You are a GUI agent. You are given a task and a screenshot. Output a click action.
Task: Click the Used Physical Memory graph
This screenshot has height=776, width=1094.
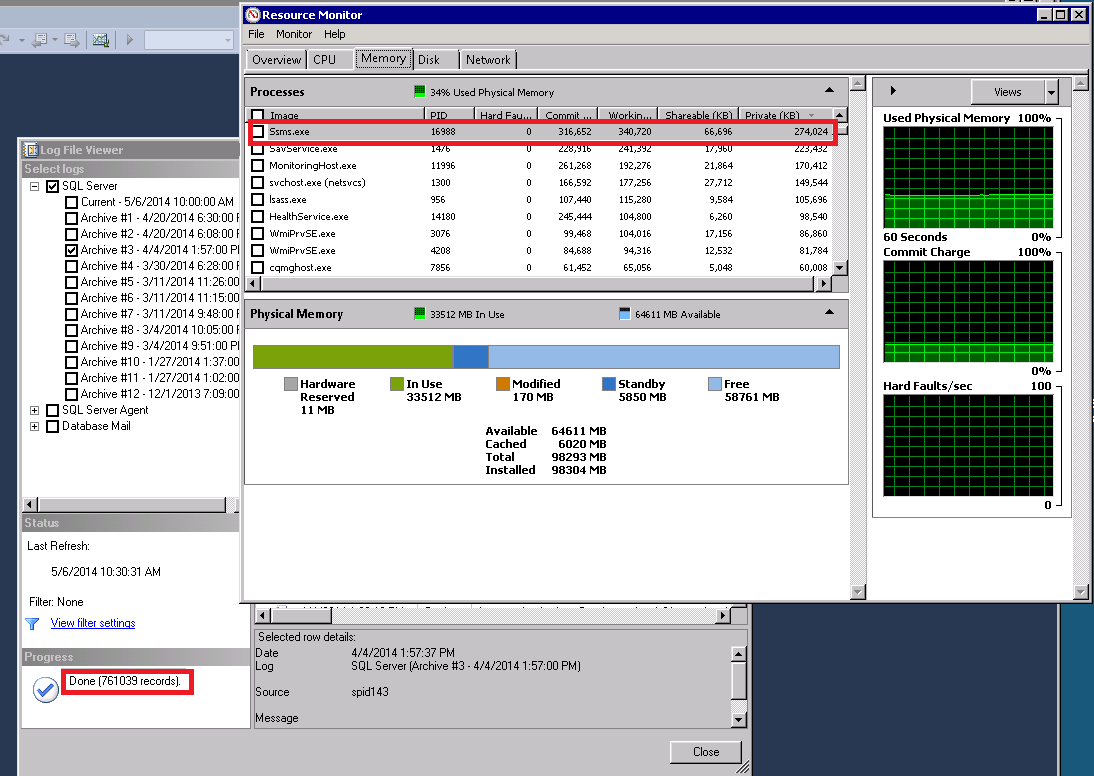pyautogui.click(x=968, y=177)
